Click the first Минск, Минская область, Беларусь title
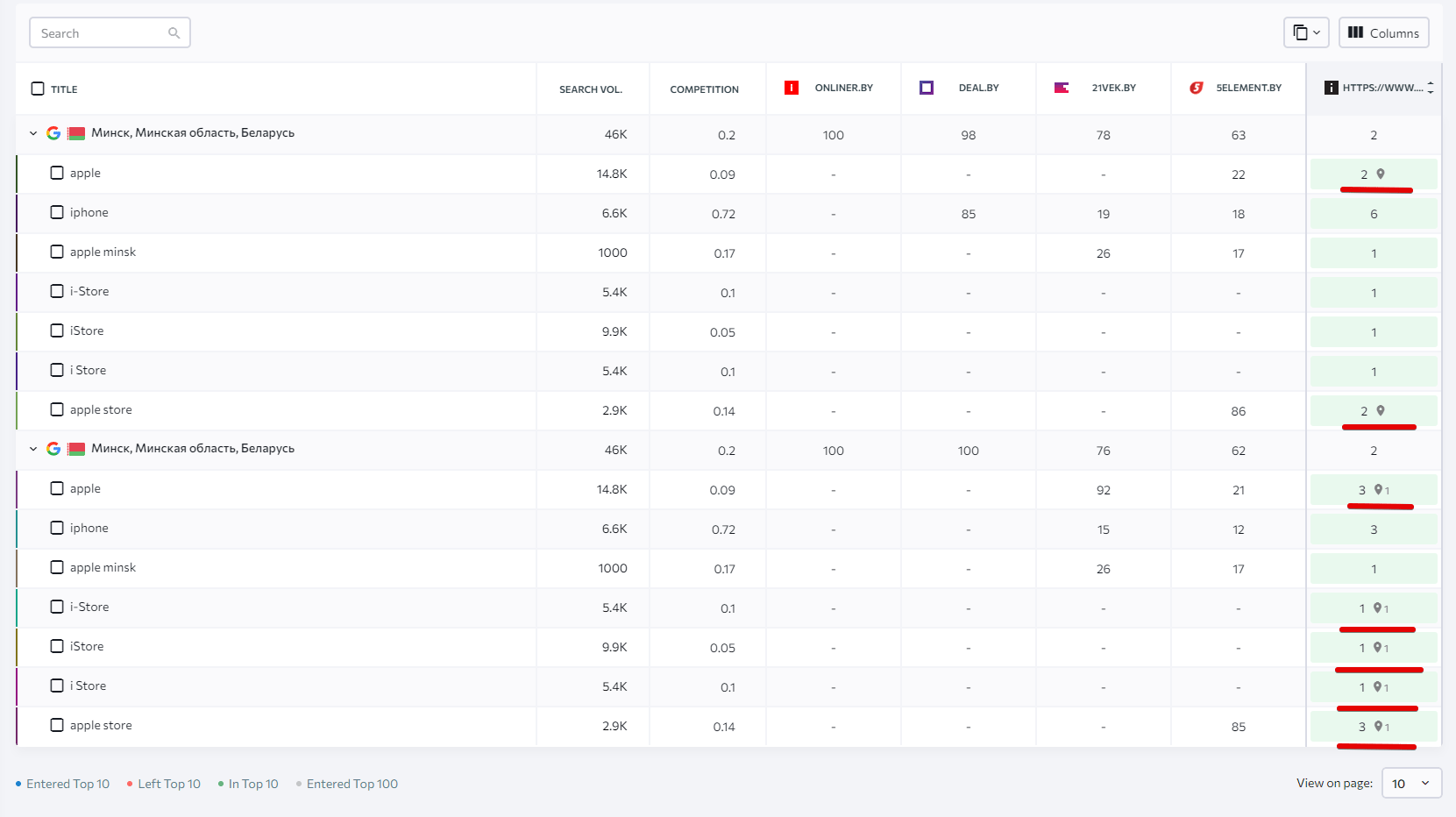Image resolution: width=1456 pixels, height=817 pixels. coord(193,133)
